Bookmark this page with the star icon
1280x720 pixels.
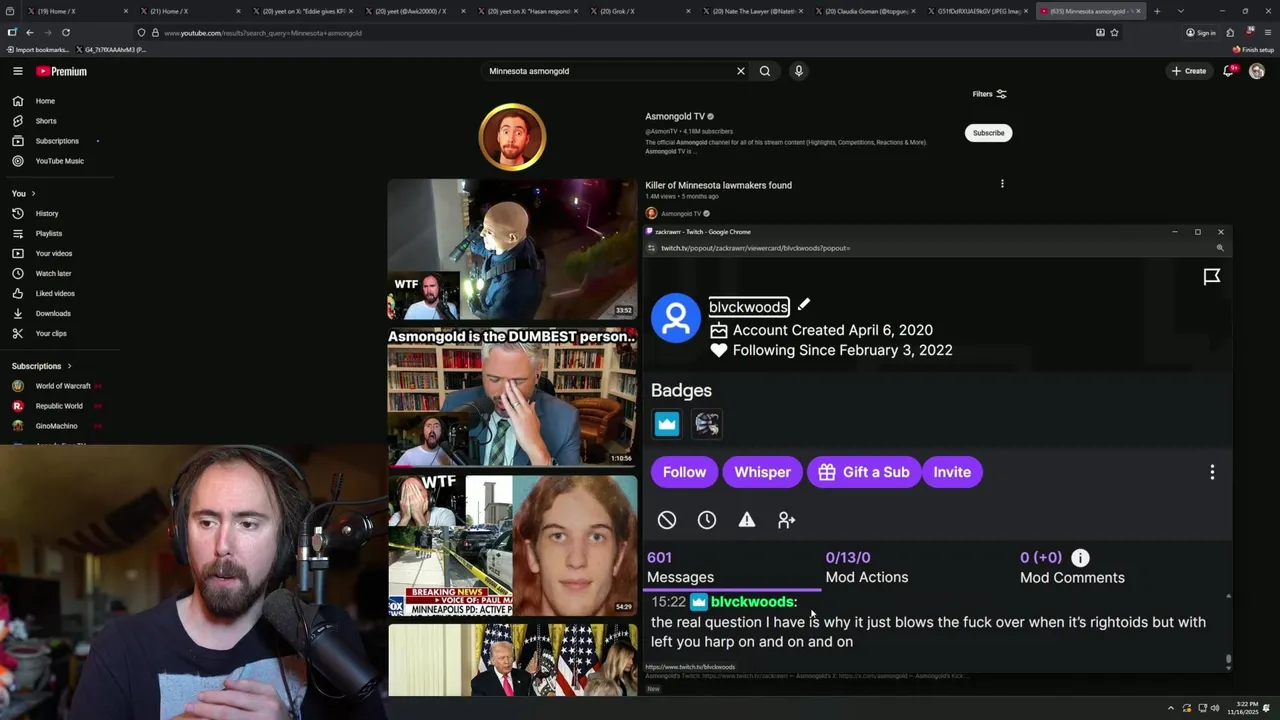tap(1114, 32)
